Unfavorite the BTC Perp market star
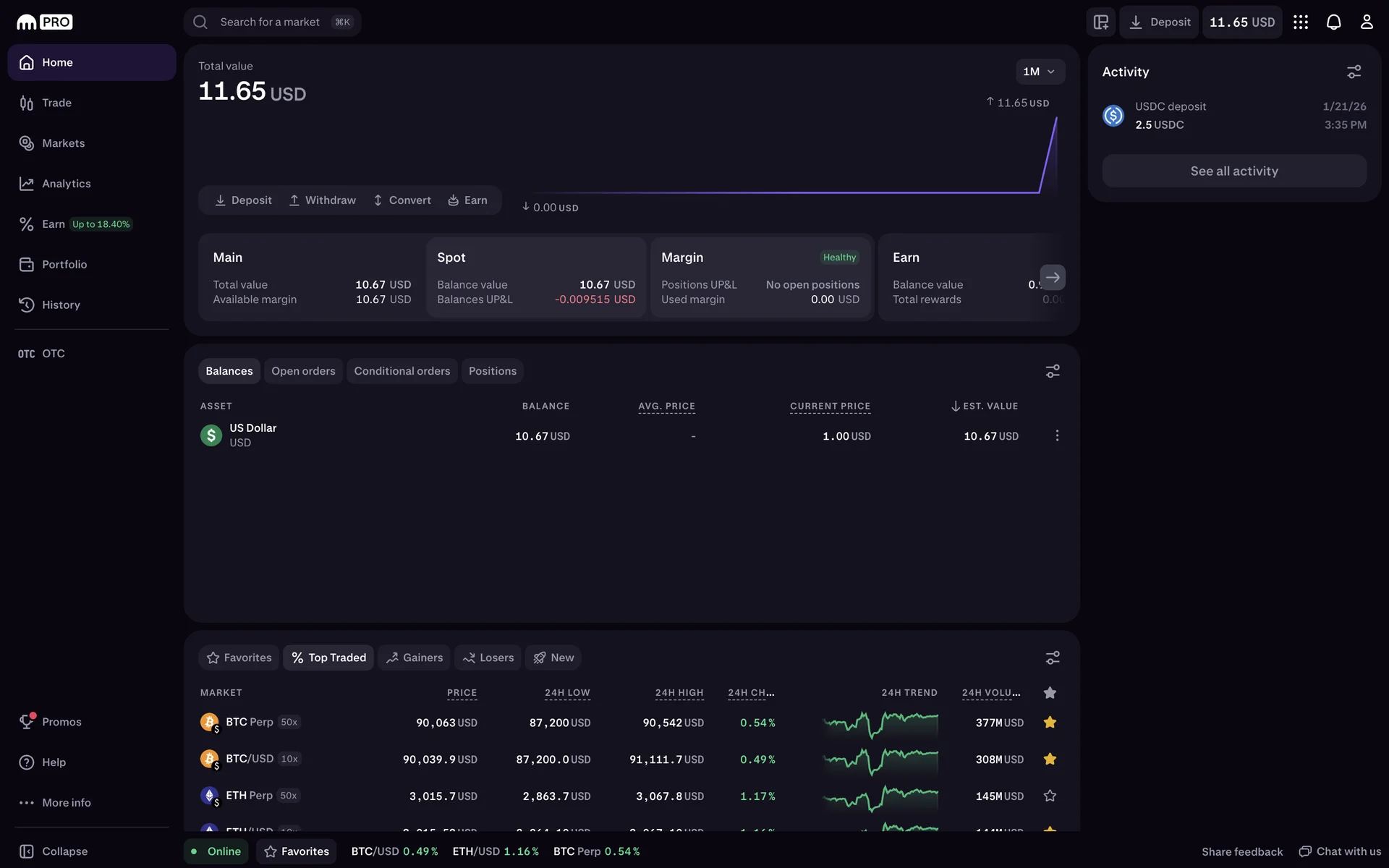 pyautogui.click(x=1050, y=723)
